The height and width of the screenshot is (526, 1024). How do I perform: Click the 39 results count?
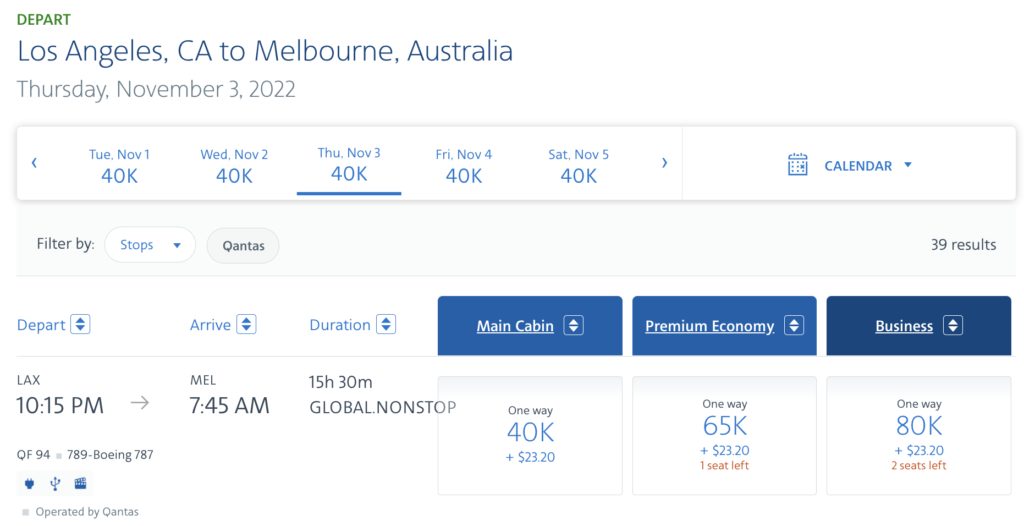click(963, 244)
